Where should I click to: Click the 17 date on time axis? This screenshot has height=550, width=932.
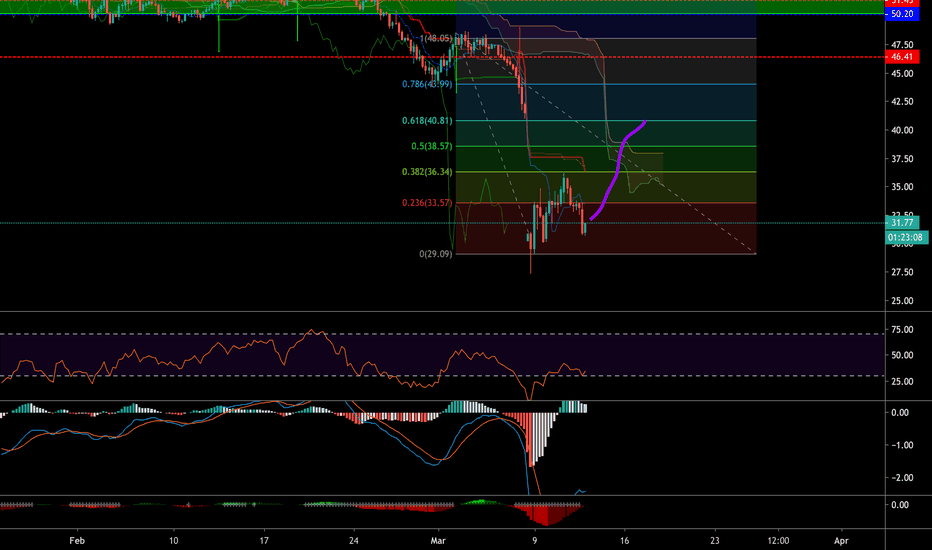coord(264,540)
